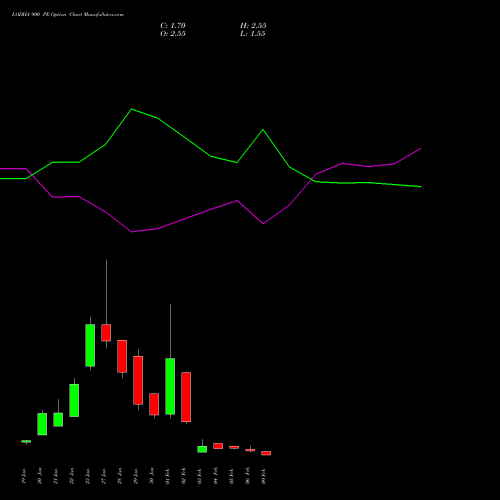Click the small green candle above 19 Jan
This screenshot has width=500, height=500.
point(26,441)
